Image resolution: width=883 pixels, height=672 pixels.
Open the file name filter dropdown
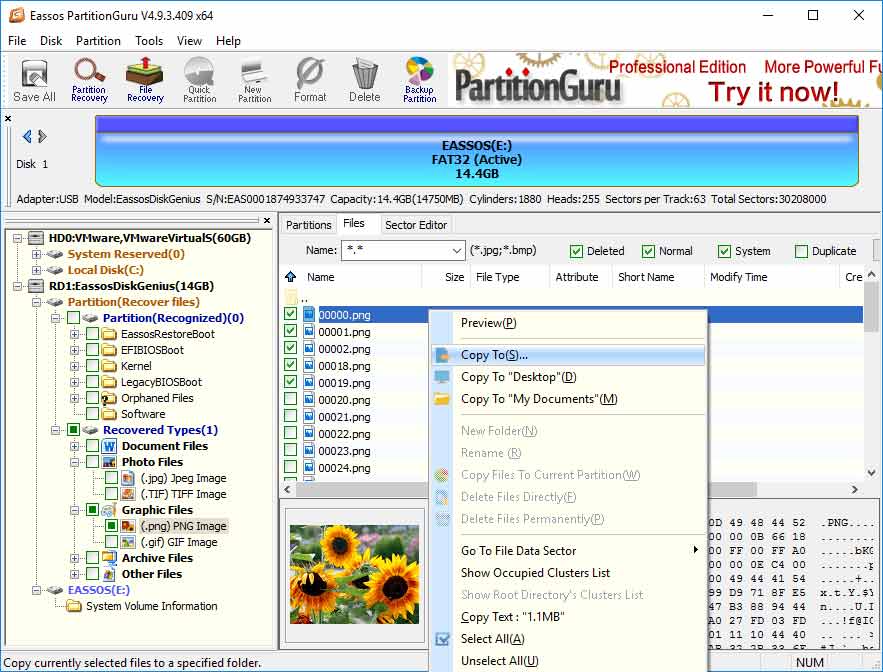coord(459,250)
